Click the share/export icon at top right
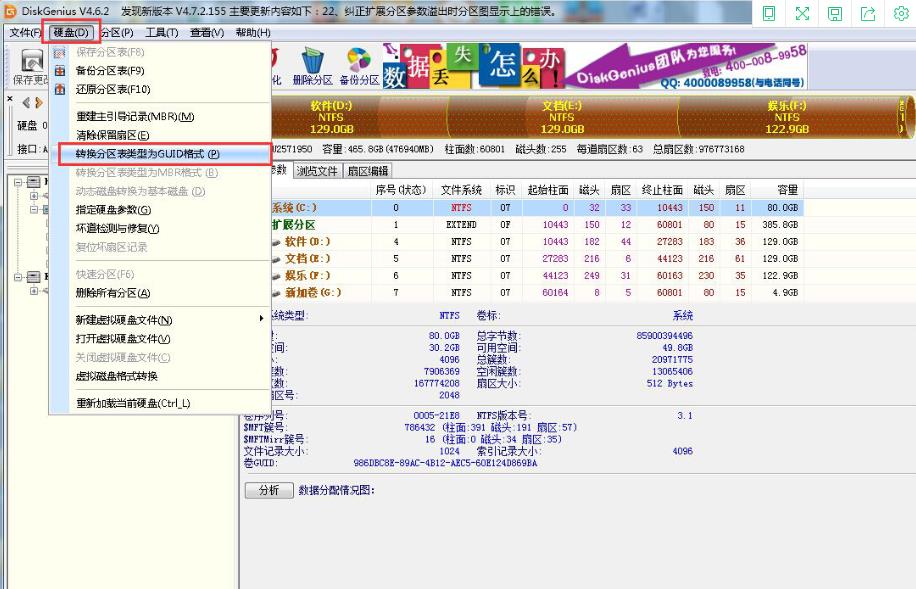Screen dimensions: 916x589 coord(868,13)
